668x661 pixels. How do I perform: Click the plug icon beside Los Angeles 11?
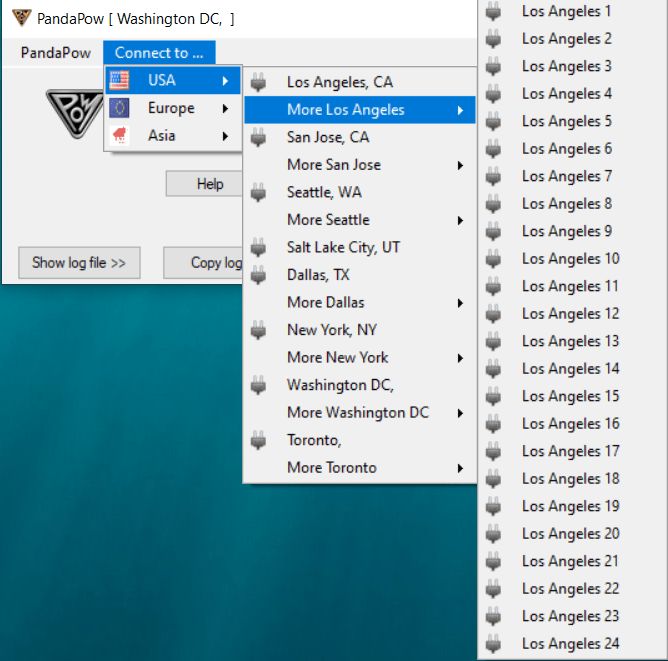493,286
